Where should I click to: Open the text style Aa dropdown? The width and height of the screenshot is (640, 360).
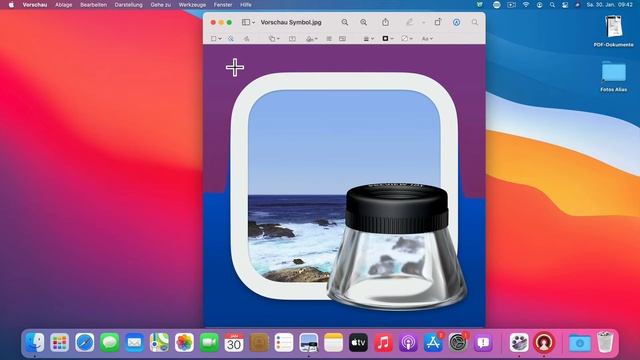click(x=427, y=38)
